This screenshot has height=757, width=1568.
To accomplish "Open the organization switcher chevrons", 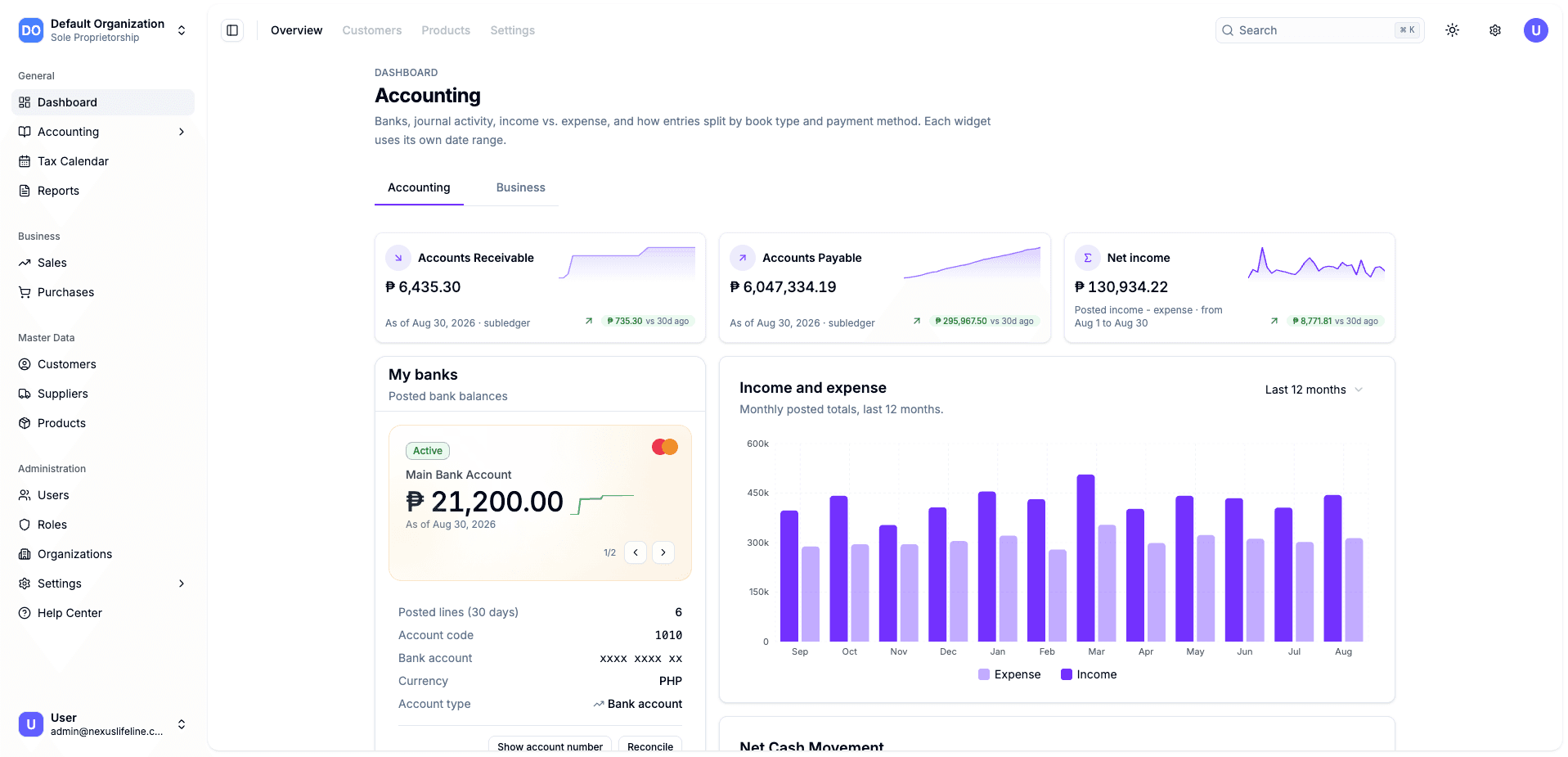I will (182, 30).
